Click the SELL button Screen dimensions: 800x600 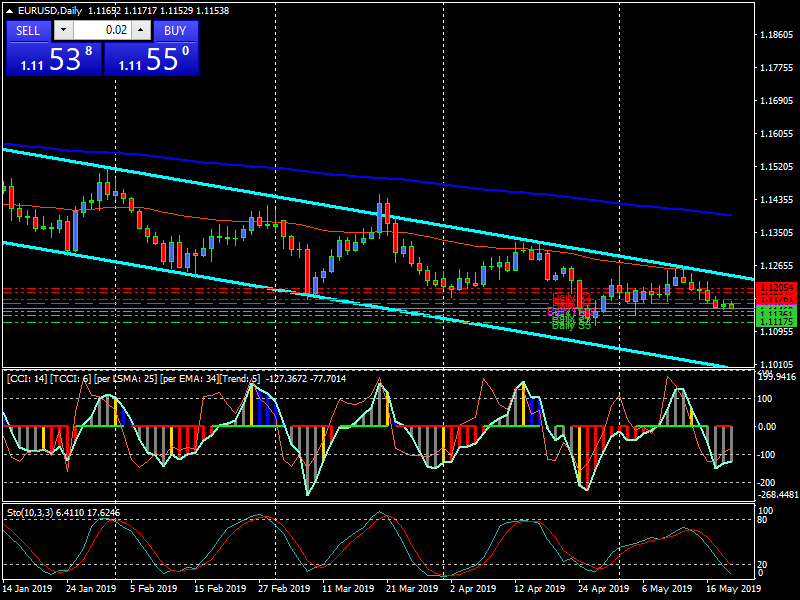28,31
